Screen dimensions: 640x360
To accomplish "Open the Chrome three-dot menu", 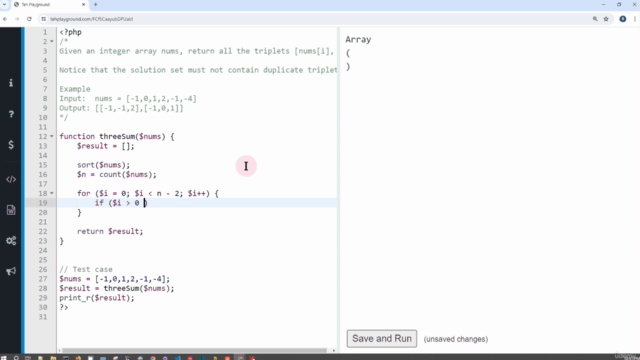I will click(635, 19).
